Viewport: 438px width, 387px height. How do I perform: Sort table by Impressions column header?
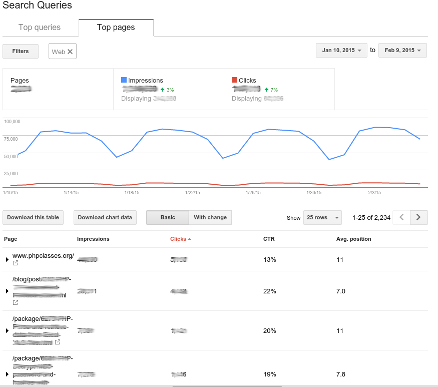coord(93,239)
